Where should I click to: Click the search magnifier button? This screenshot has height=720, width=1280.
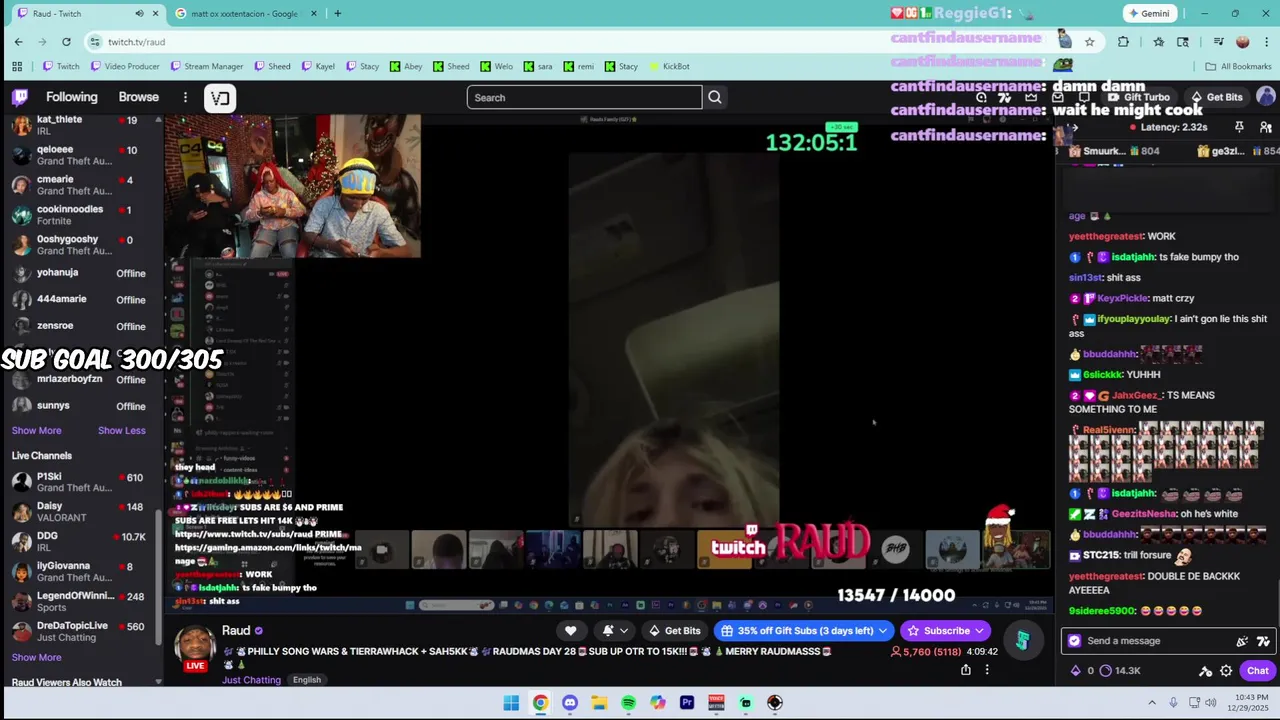[x=715, y=97]
